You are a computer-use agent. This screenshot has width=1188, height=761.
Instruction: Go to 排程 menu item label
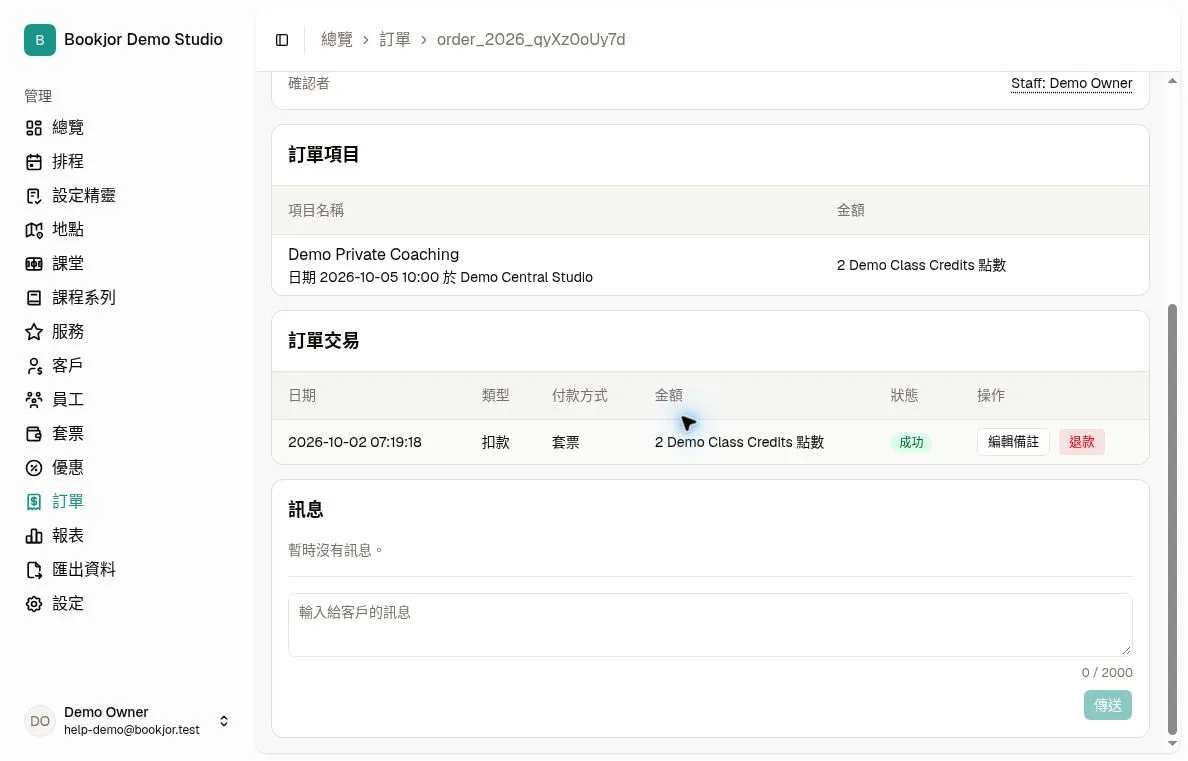click(68, 161)
